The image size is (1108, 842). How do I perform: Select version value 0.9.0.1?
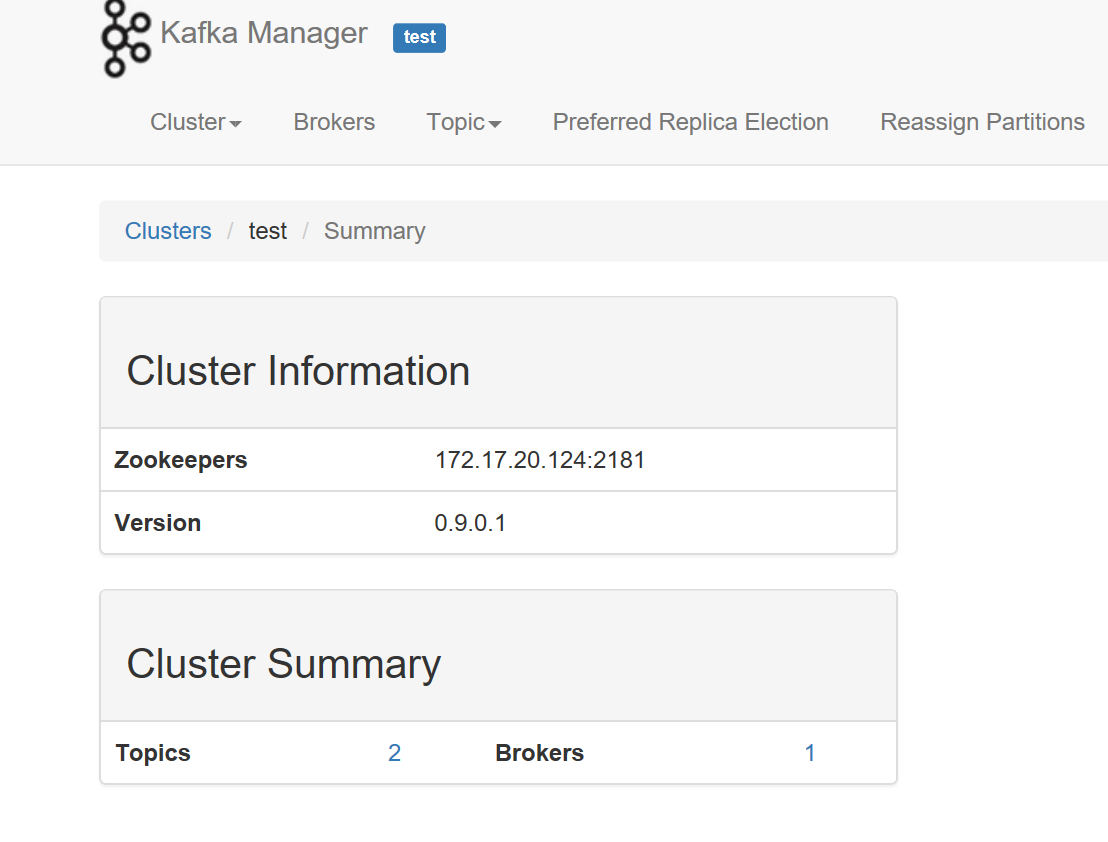coord(470,523)
